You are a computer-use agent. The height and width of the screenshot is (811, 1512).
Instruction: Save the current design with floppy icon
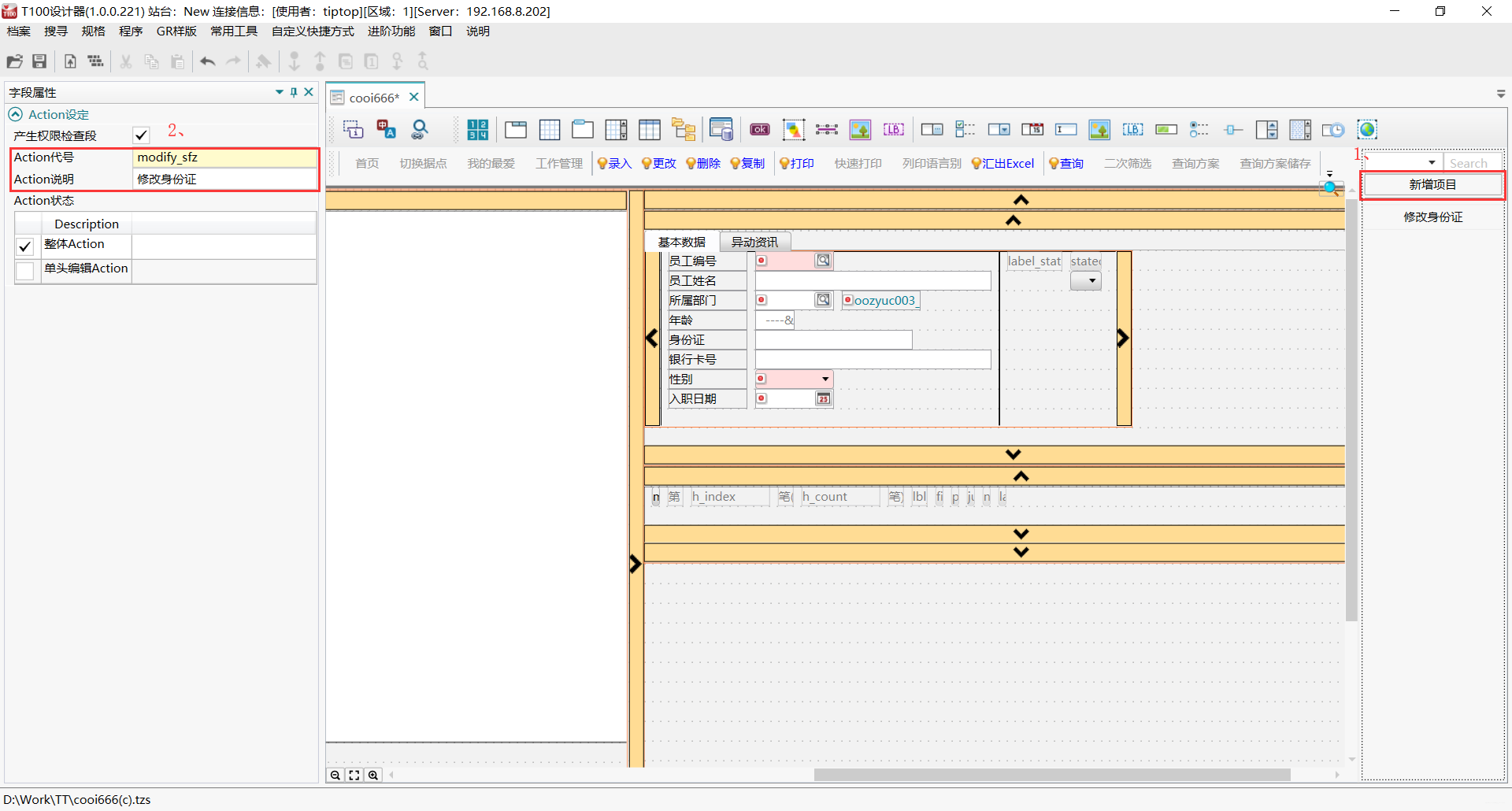39,61
